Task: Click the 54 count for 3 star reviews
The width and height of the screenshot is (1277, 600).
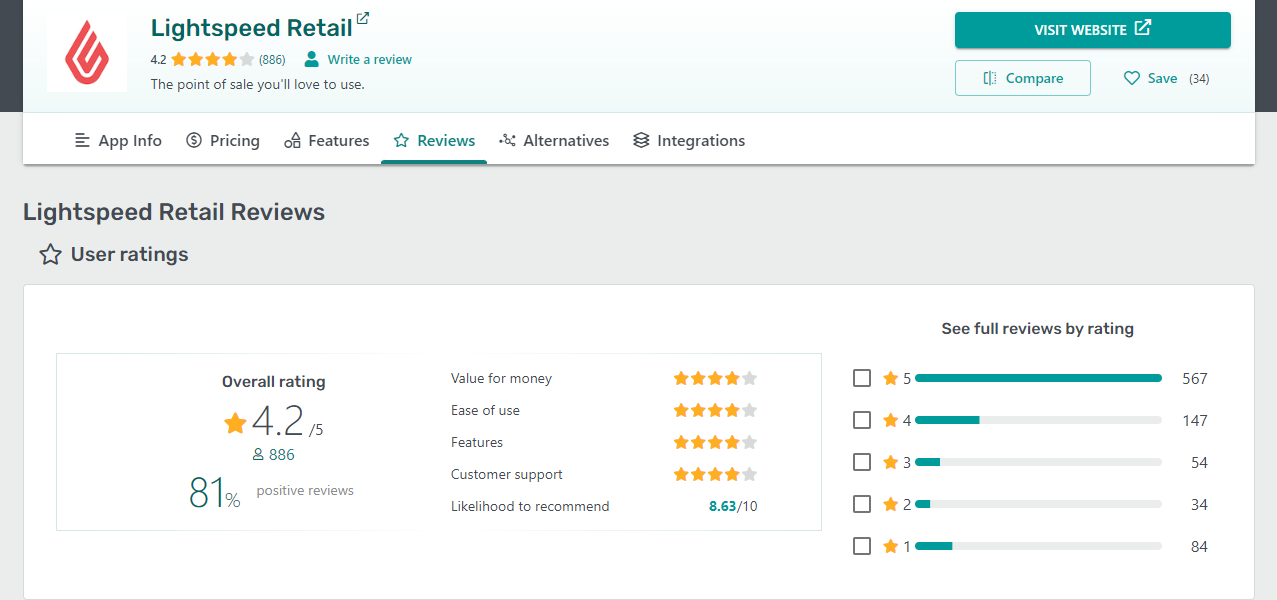Action: 1199,463
